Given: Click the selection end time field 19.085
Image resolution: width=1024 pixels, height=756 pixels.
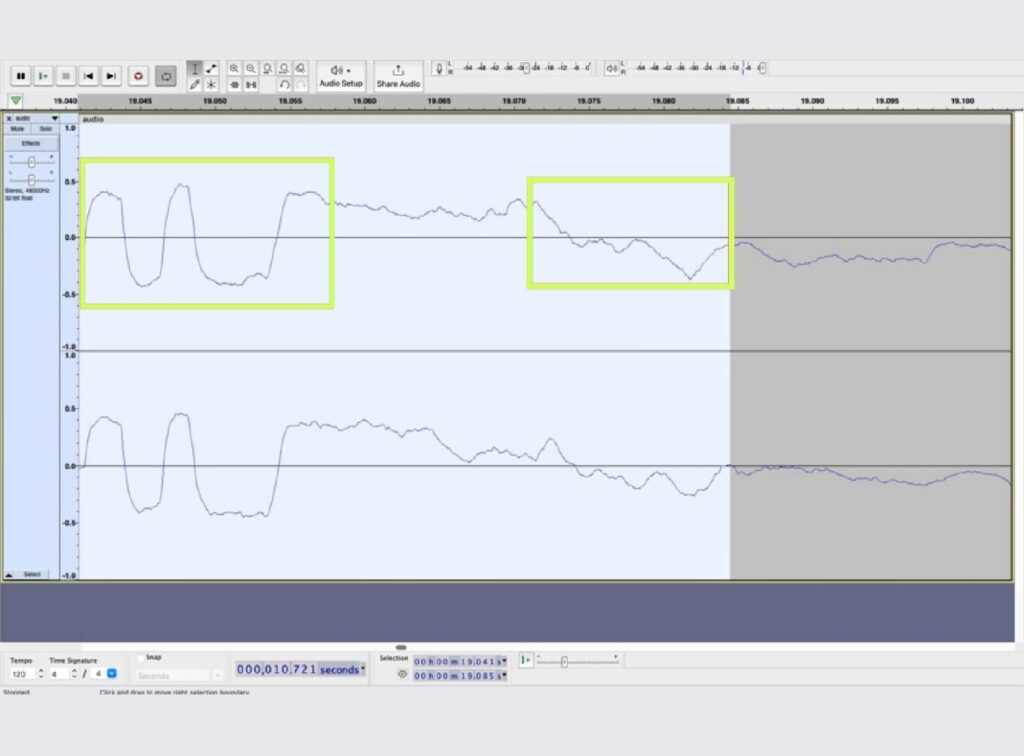Looking at the screenshot, I should (x=456, y=676).
